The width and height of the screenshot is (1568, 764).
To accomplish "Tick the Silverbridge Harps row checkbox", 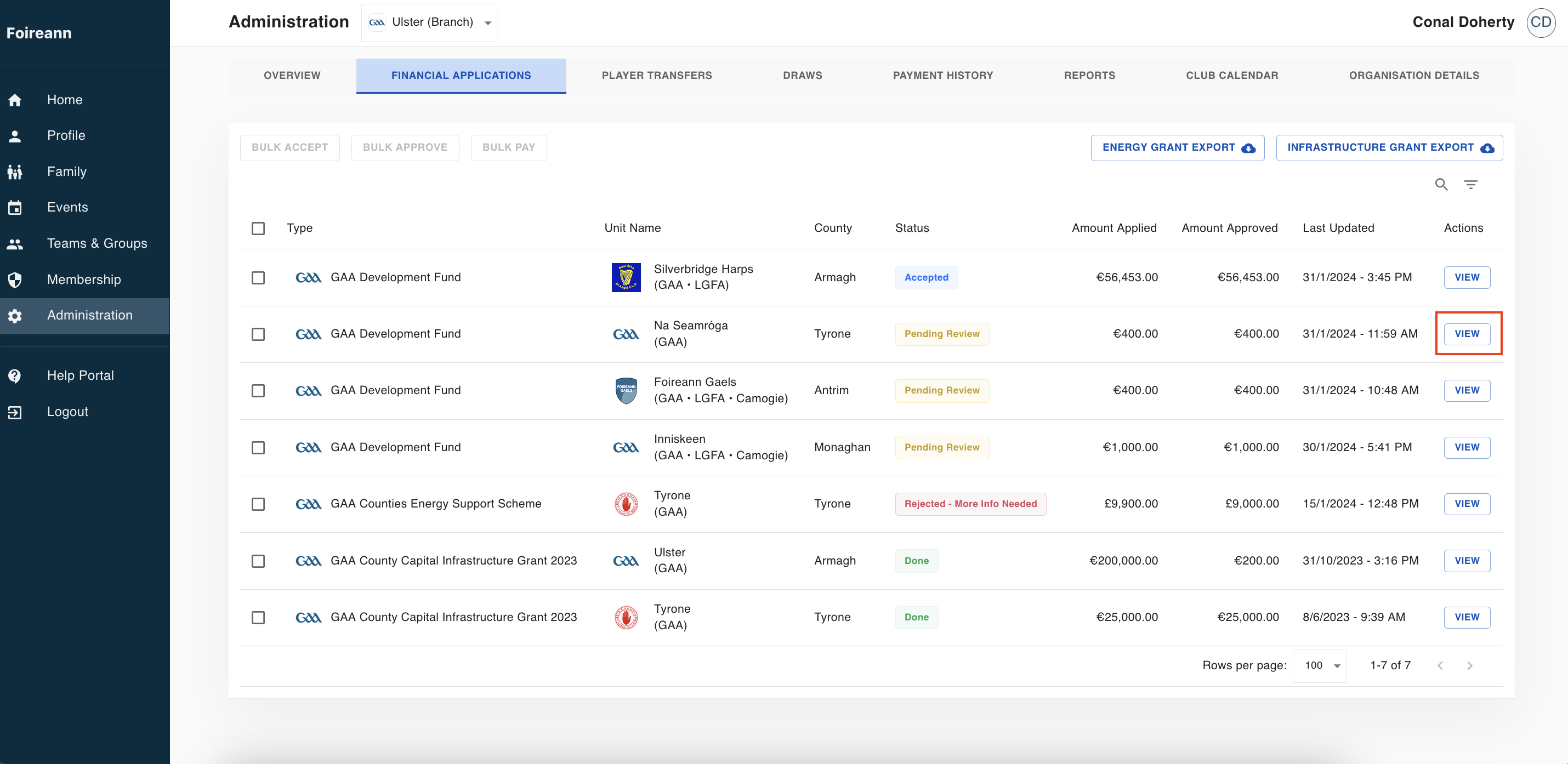I will [x=258, y=277].
